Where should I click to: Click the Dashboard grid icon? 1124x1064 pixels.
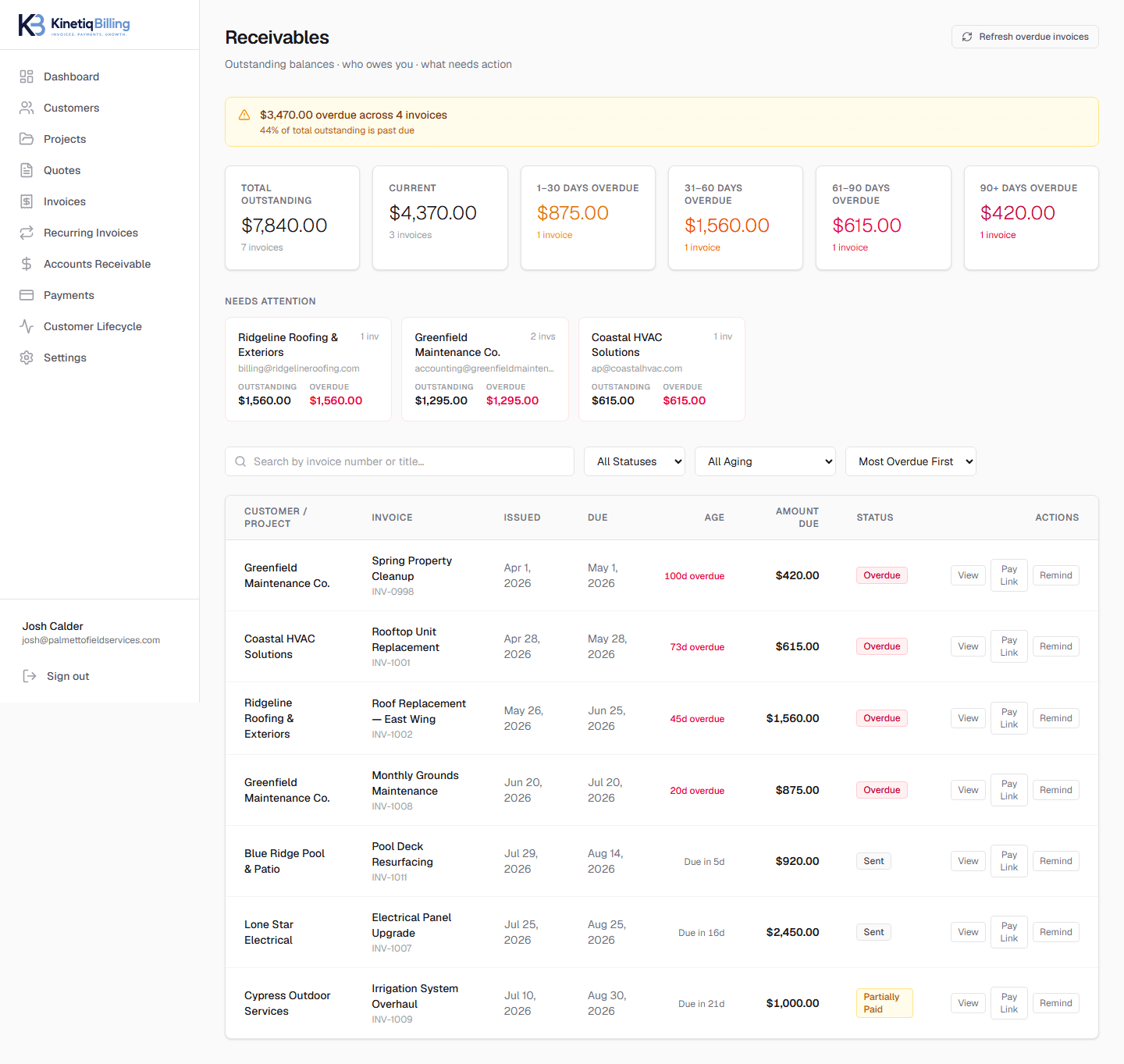(x=27, y=77)
